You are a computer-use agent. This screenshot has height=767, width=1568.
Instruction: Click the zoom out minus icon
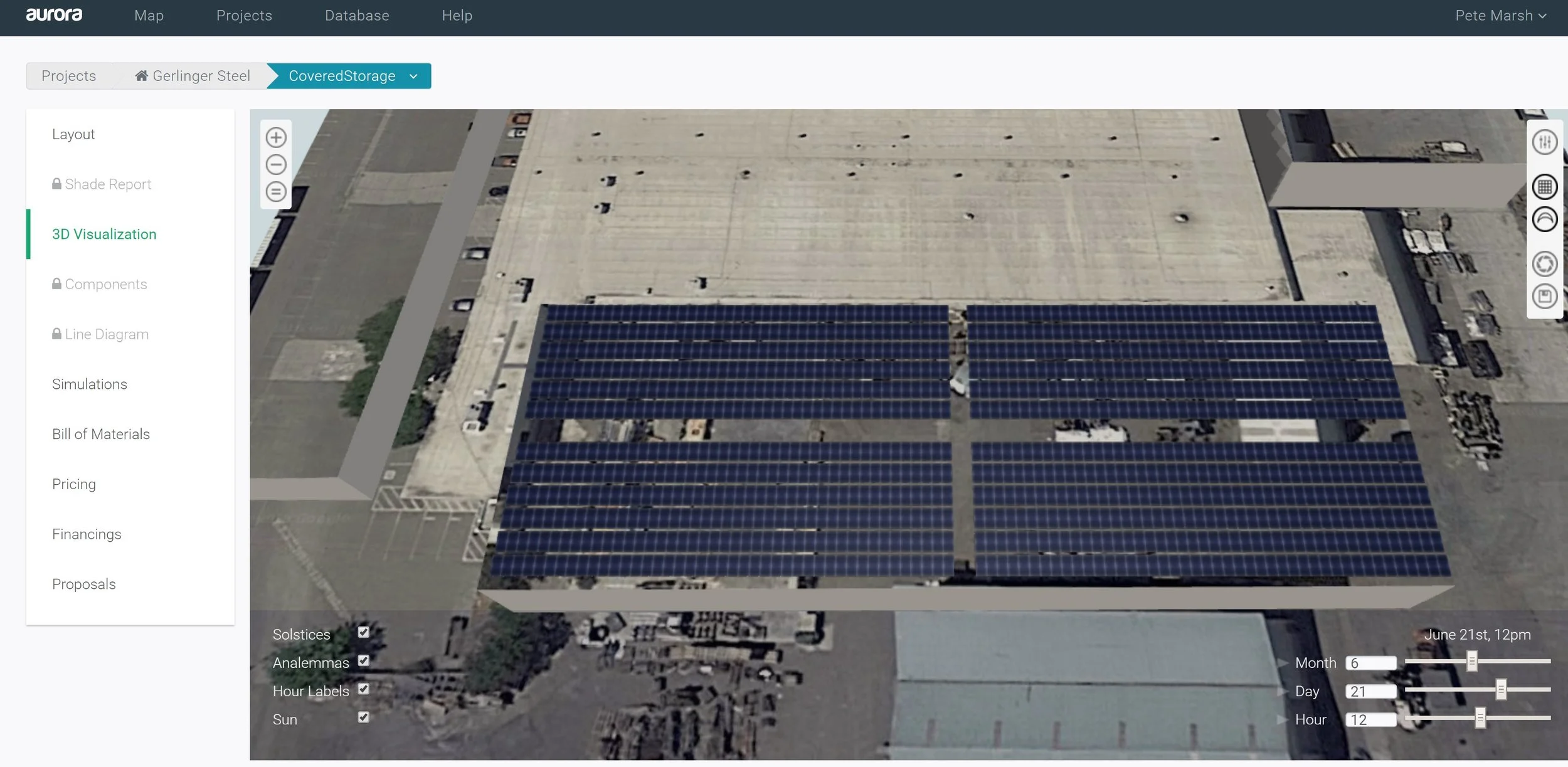(276, 164)
